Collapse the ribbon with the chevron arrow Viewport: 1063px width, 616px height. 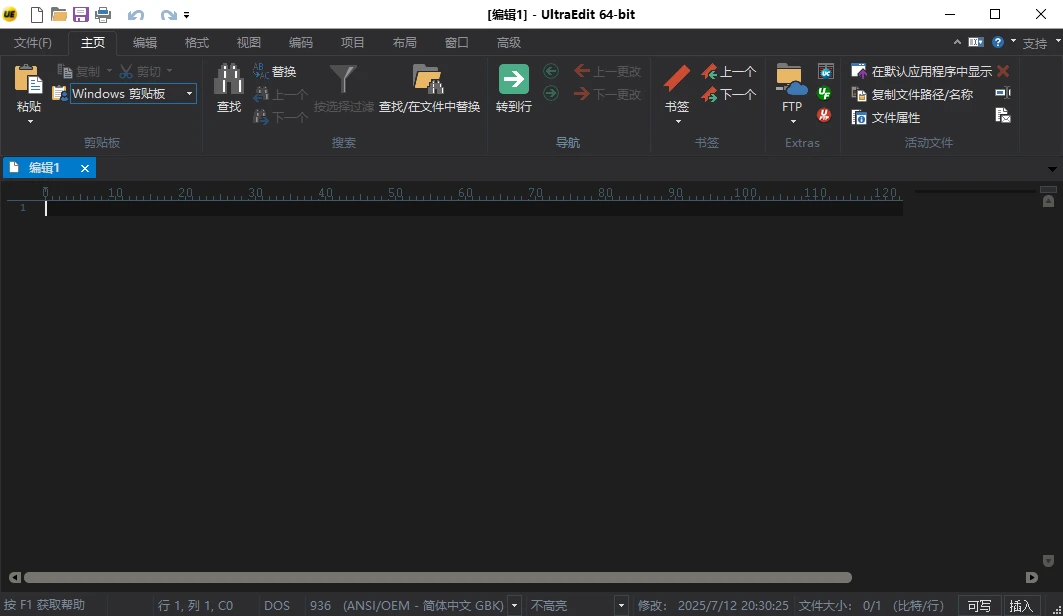pyautogui.click(x=956, y=42)
